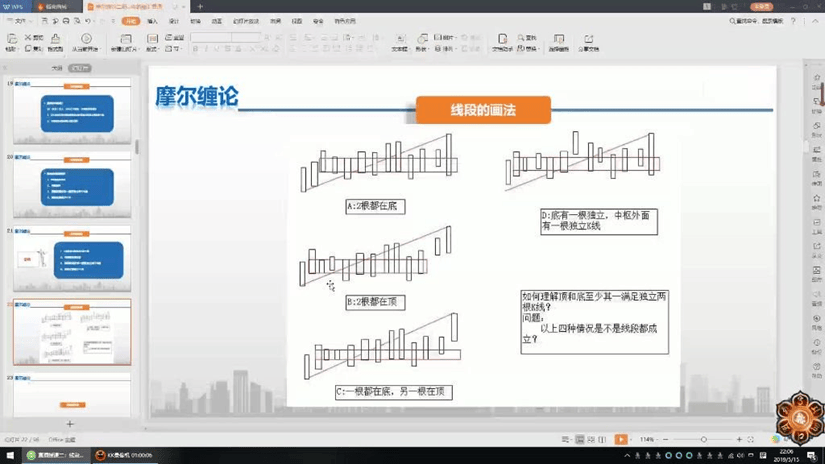Click the Paste icon in the ribbon
825x464 pixels.
point(12,40)
